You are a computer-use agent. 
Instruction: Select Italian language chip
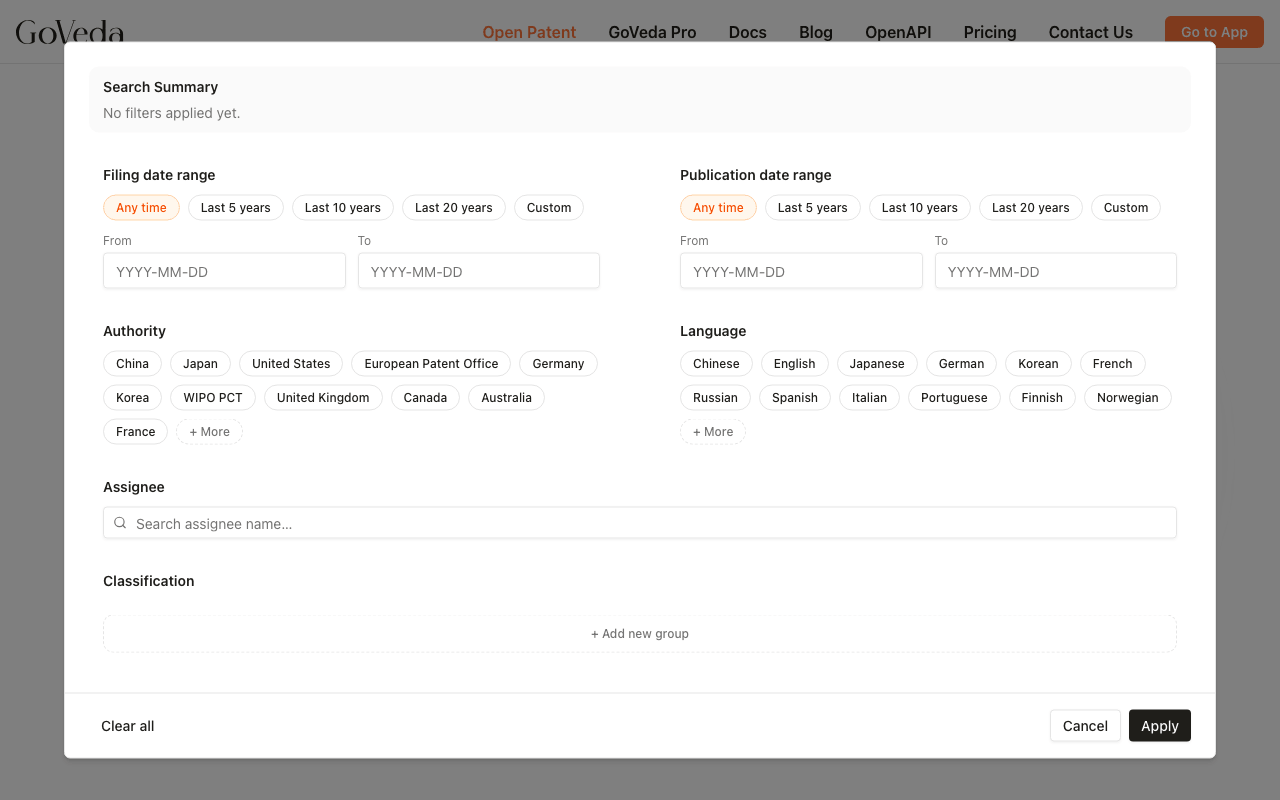869,398
